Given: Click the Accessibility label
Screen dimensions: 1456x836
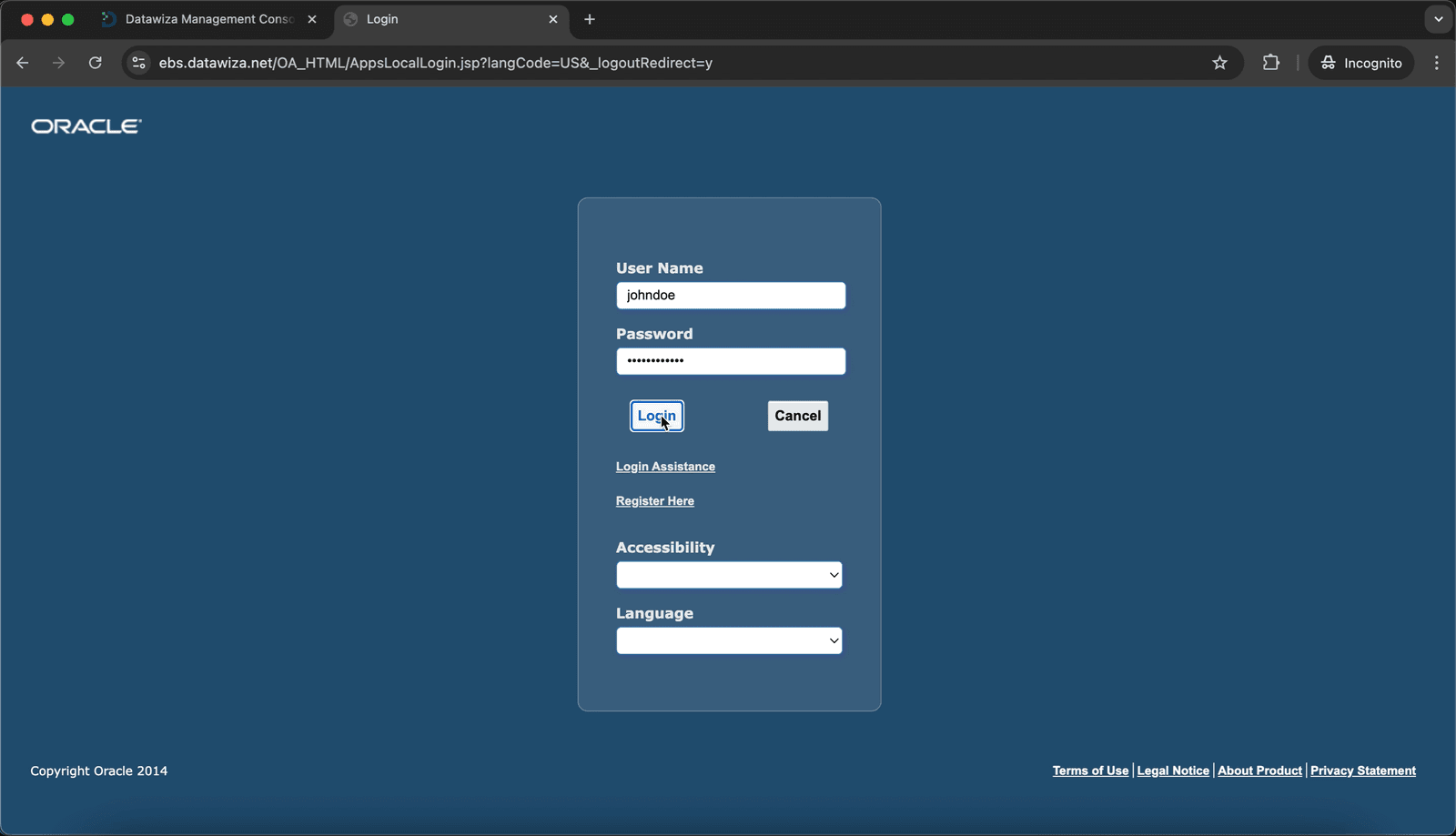Looking at the screenshot, I should point(665,548).
